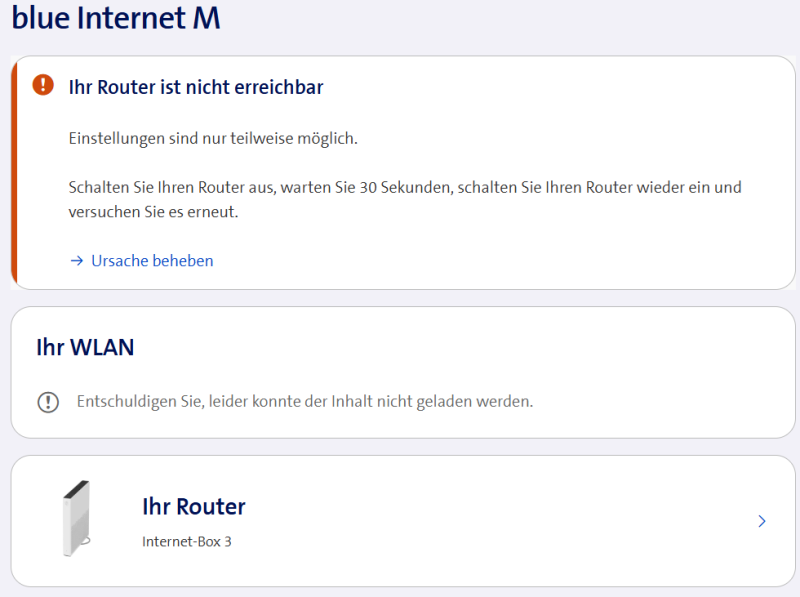This screenshot has width=800, height=597.
Task: Select the Ihr Router heading
Action: coord(194,506)
